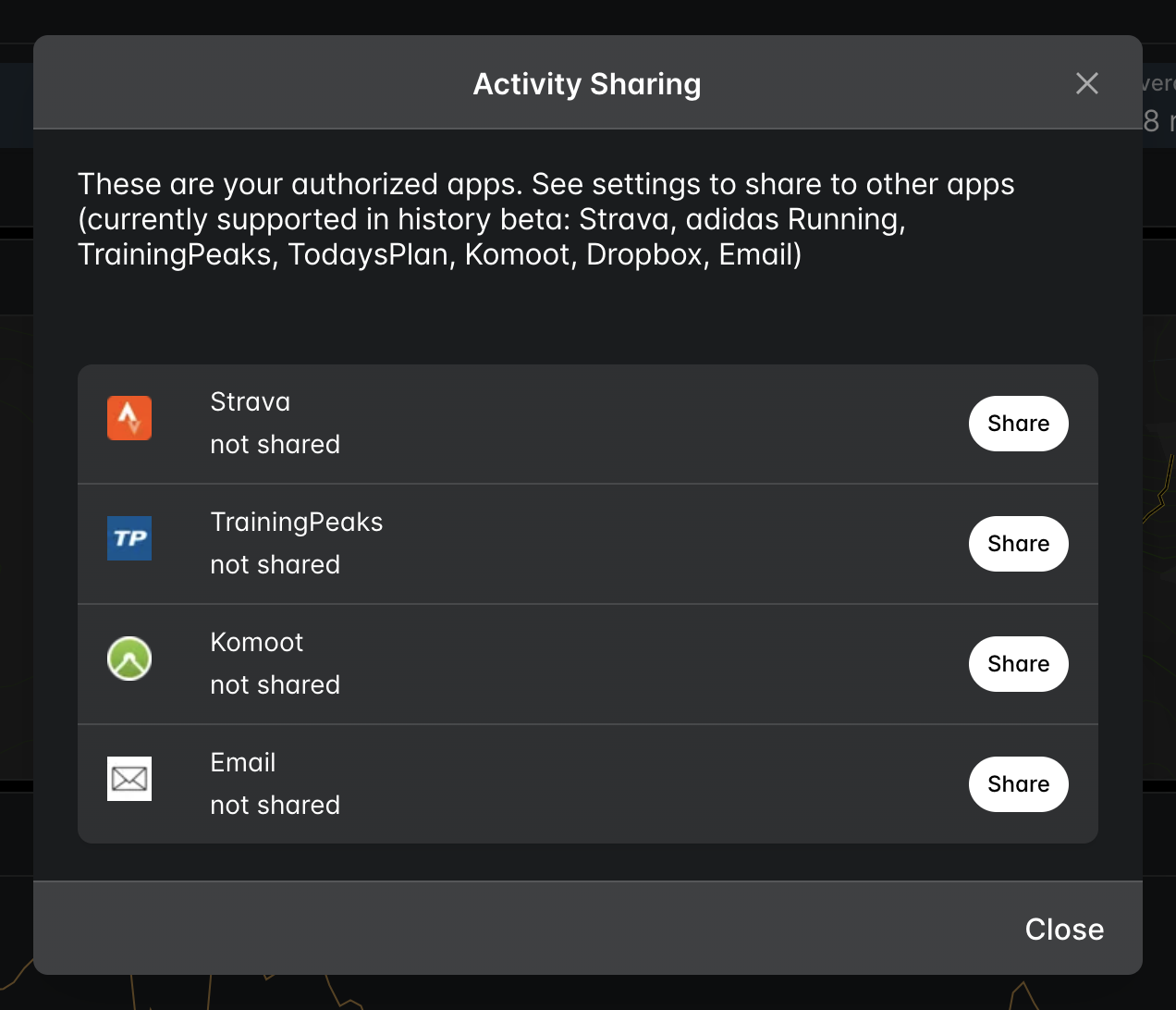
Task: Select the Strava row label
Action: pyautogui.click(x=251, y=402)
